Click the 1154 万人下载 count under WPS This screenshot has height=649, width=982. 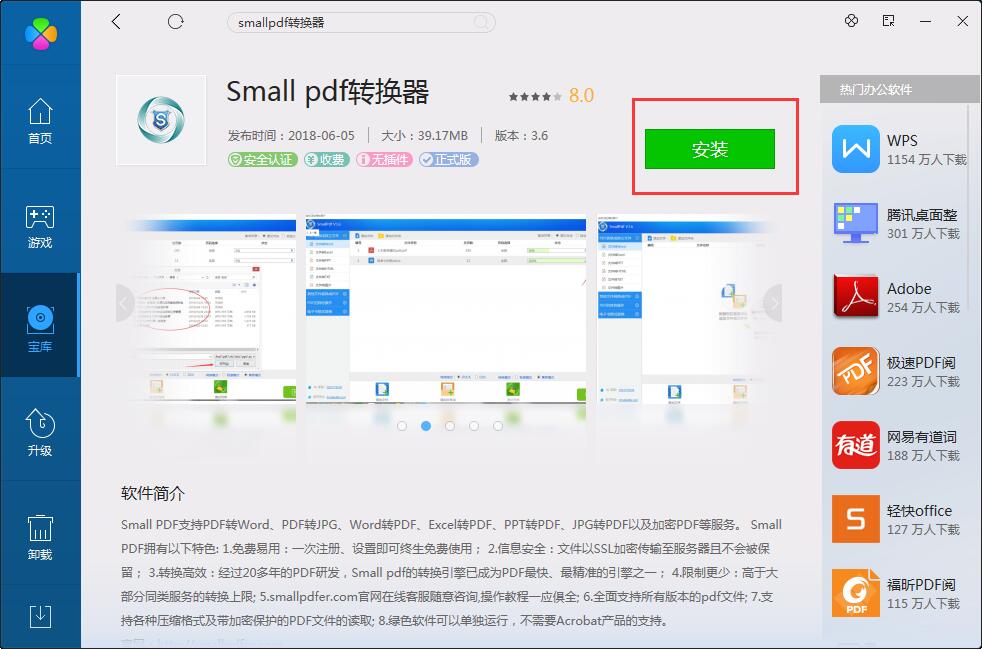pyautogui.click(x=927, y=160)
